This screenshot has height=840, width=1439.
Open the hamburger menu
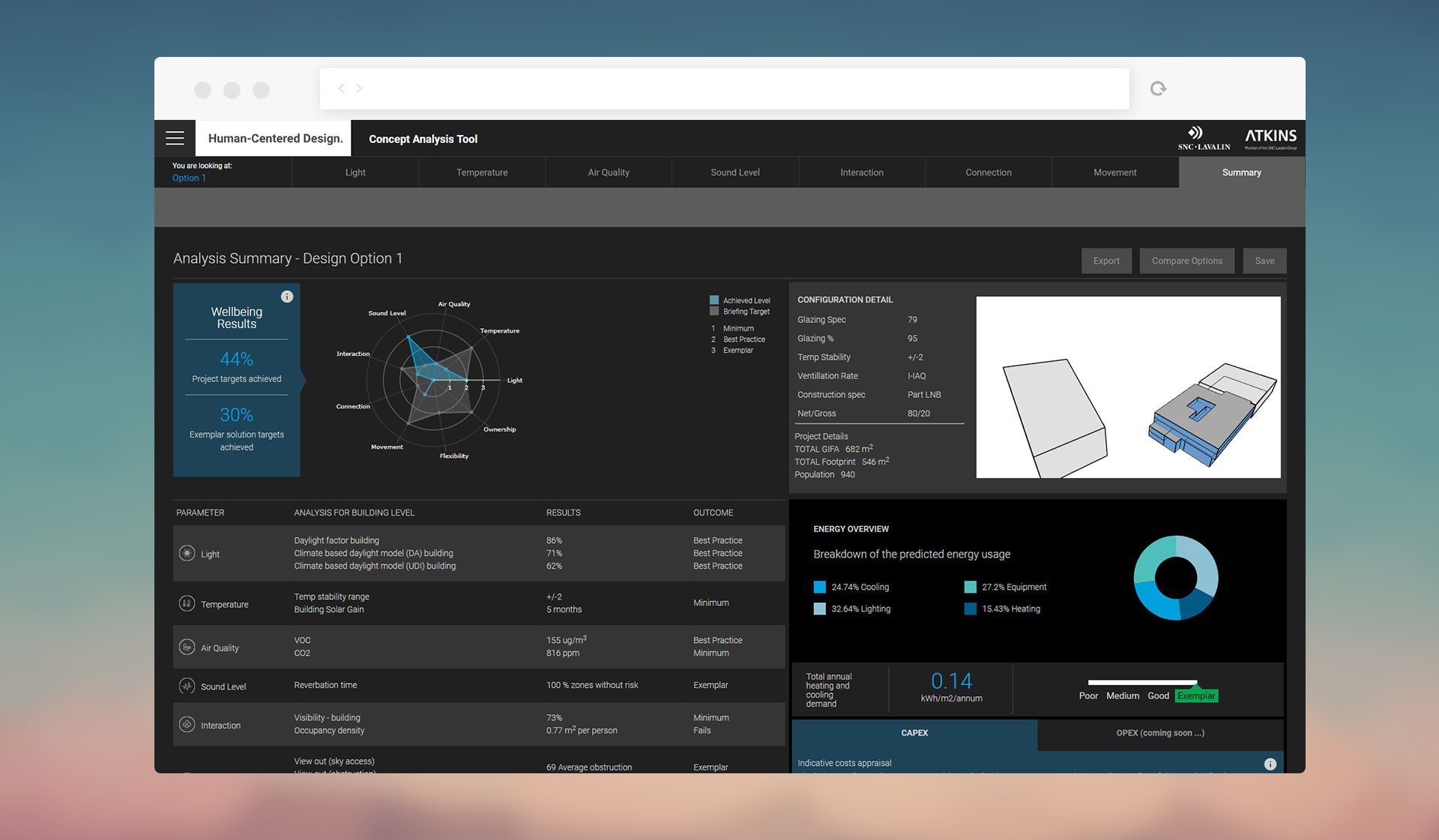[x=175, y=138]
